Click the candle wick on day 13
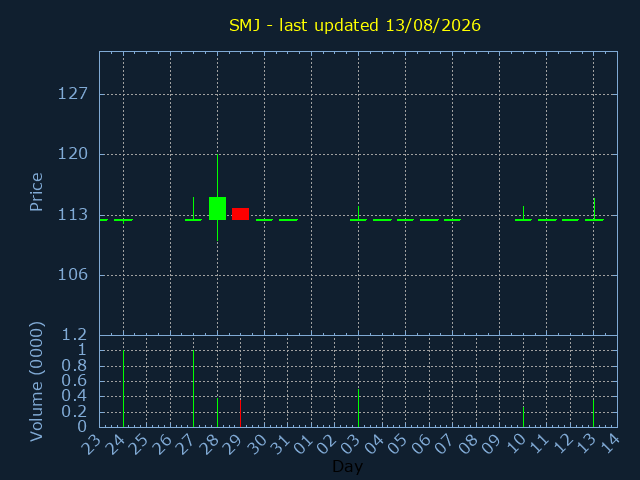 pyautogui.click(x=594, y=209)
